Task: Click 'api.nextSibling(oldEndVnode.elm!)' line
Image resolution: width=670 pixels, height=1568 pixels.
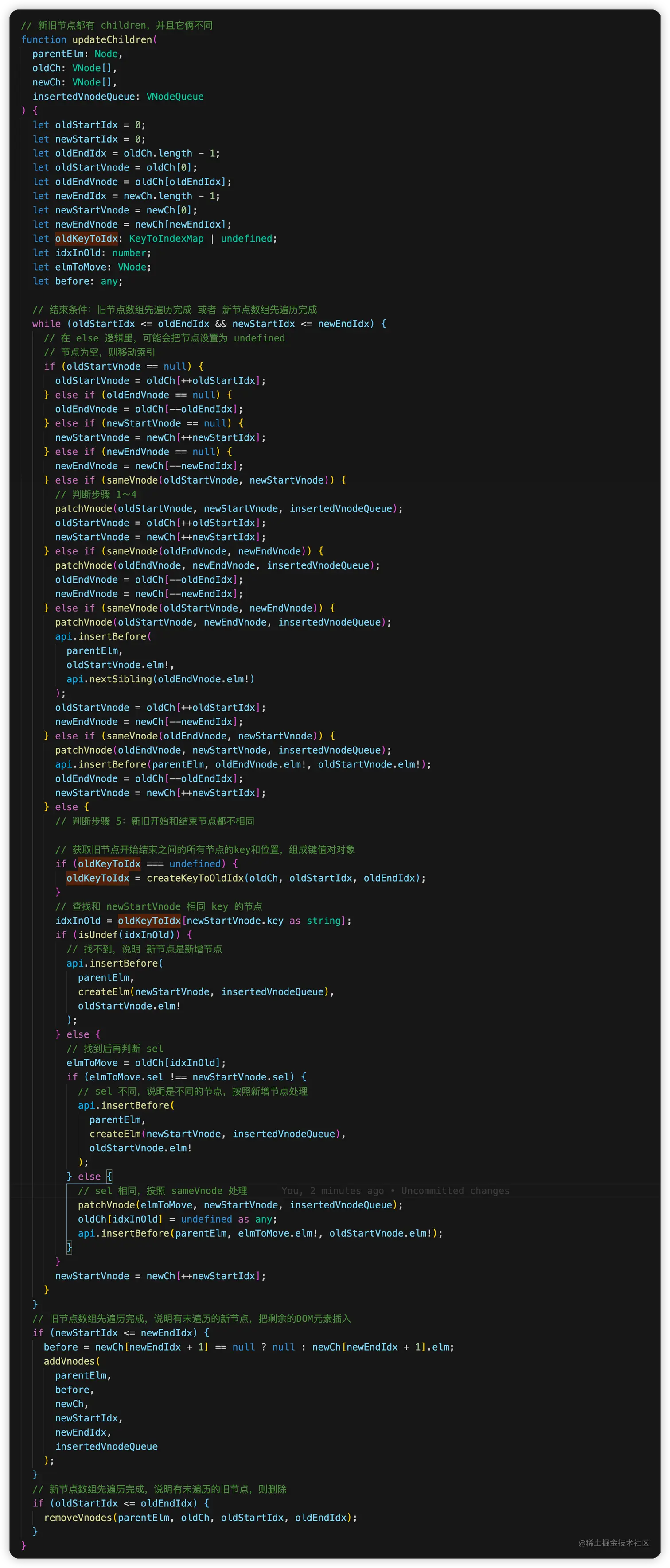Action: pos(160,679)
